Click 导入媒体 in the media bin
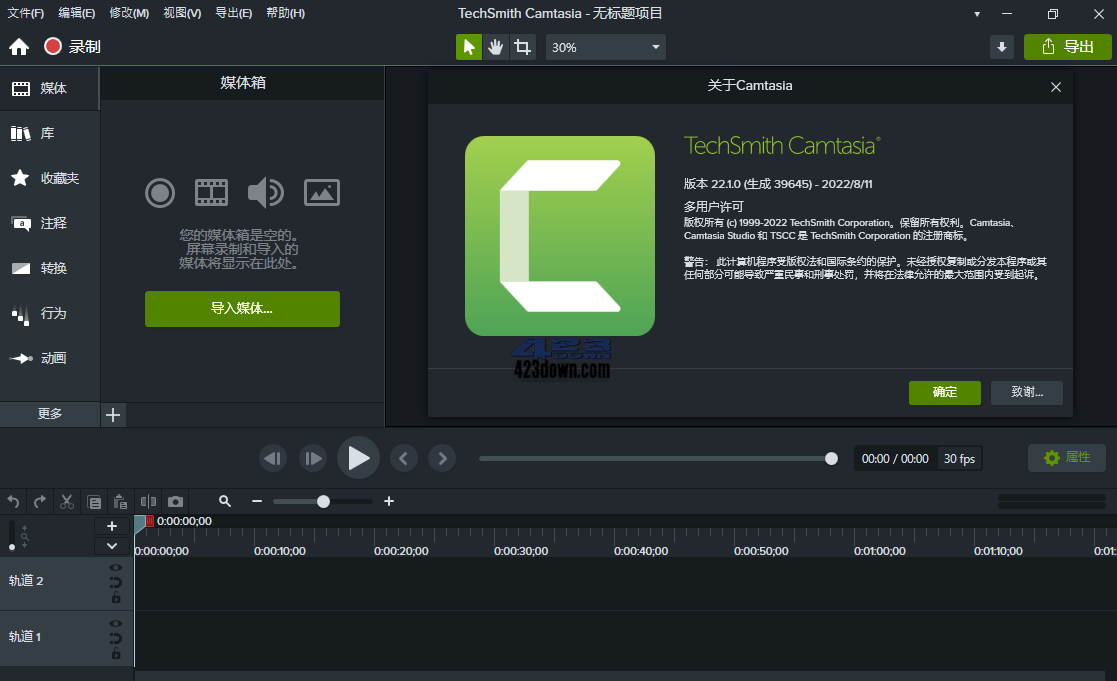The height and width of the screenshot is (681, 1117). tap(242, 309)
